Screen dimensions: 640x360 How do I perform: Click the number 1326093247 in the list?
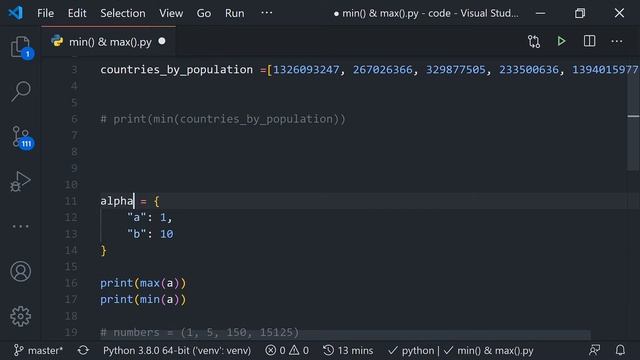pos(306,70)
